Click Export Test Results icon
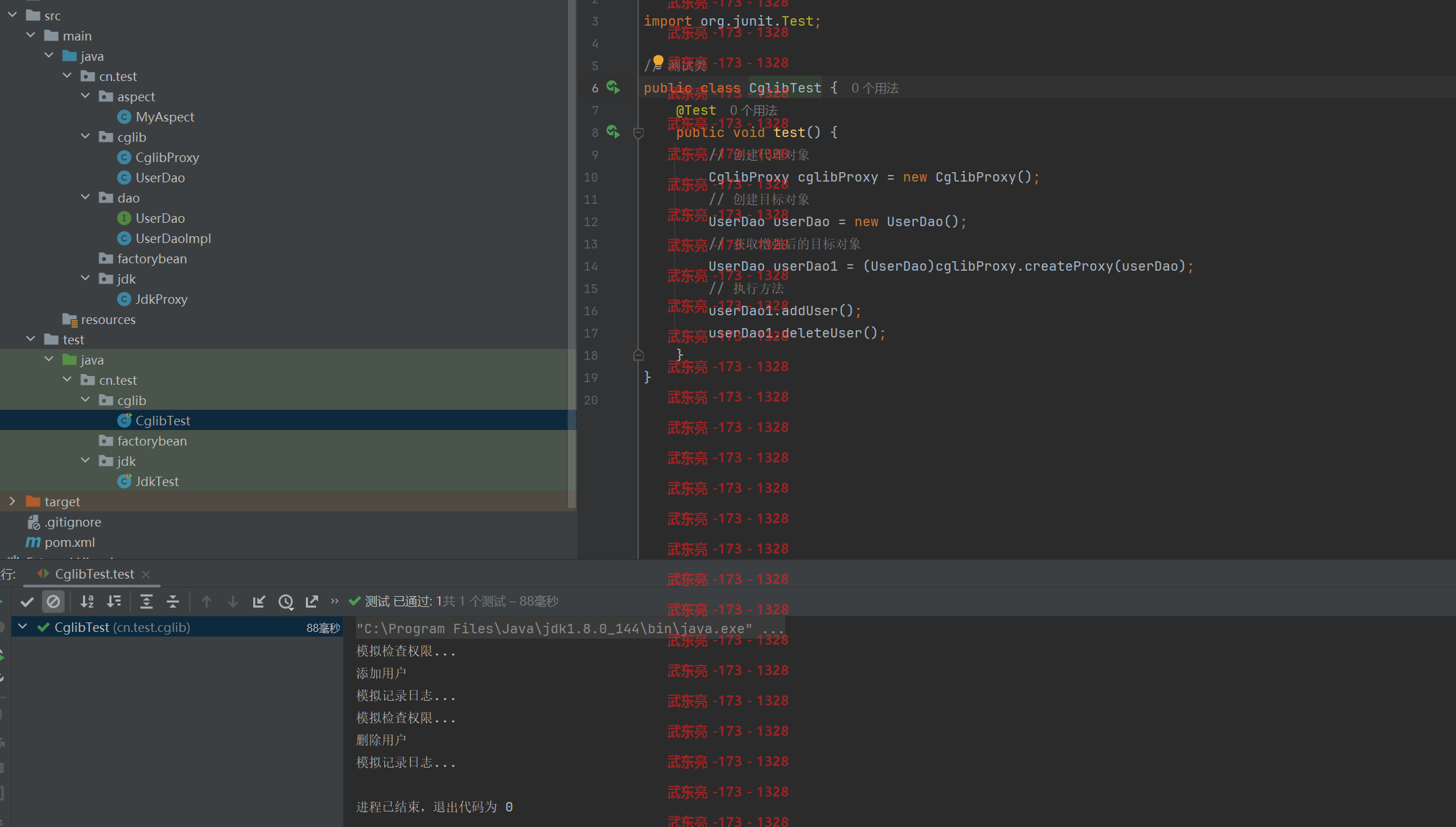Viewport: 1456px width, 827px height. click(312, 601)
